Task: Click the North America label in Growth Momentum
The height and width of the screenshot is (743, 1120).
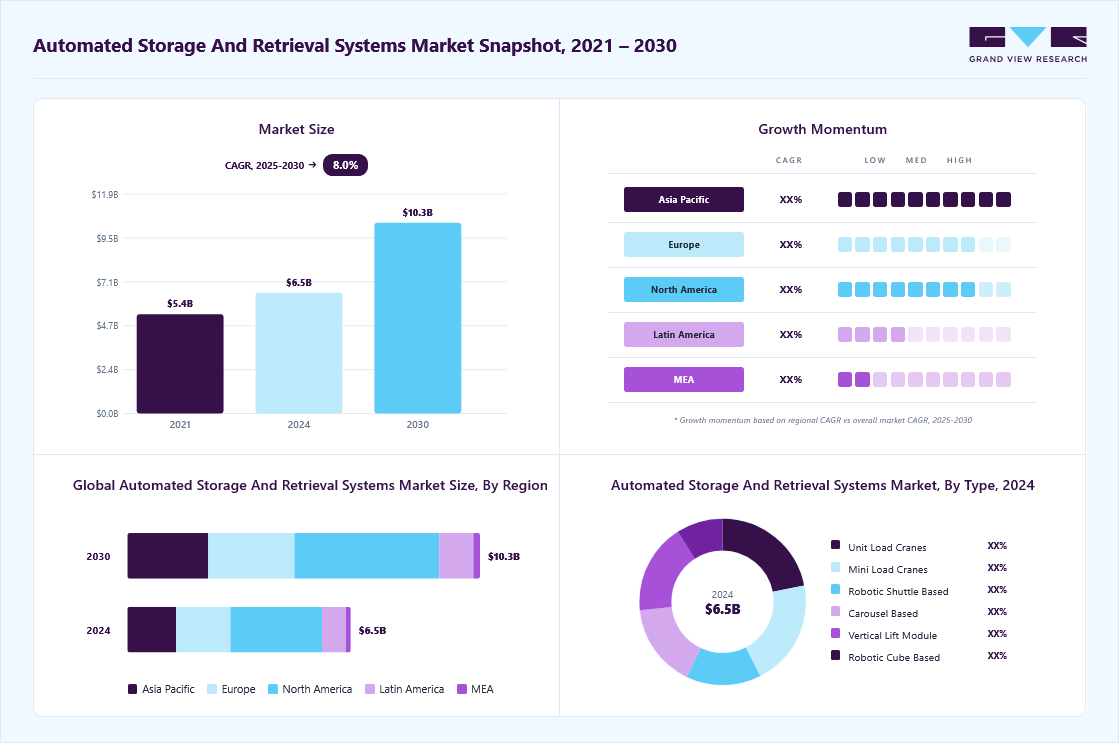Action: click(x=684, y=289)
